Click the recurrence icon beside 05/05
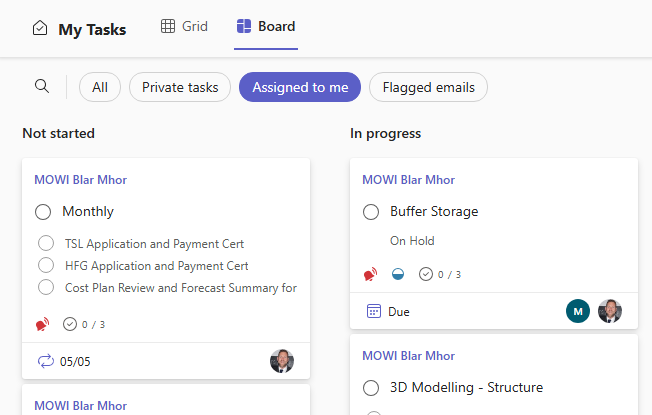 [46, 361]
